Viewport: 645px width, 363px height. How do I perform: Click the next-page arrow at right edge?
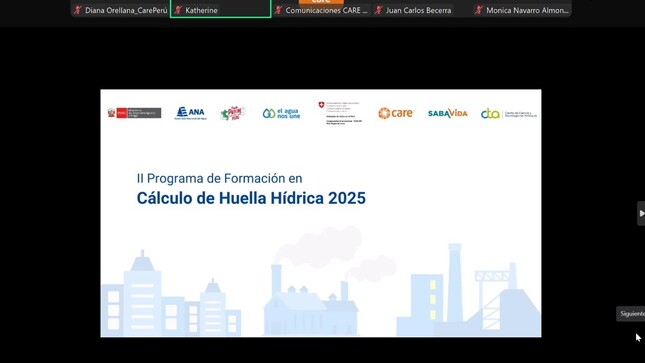click(x=641, y=213)
